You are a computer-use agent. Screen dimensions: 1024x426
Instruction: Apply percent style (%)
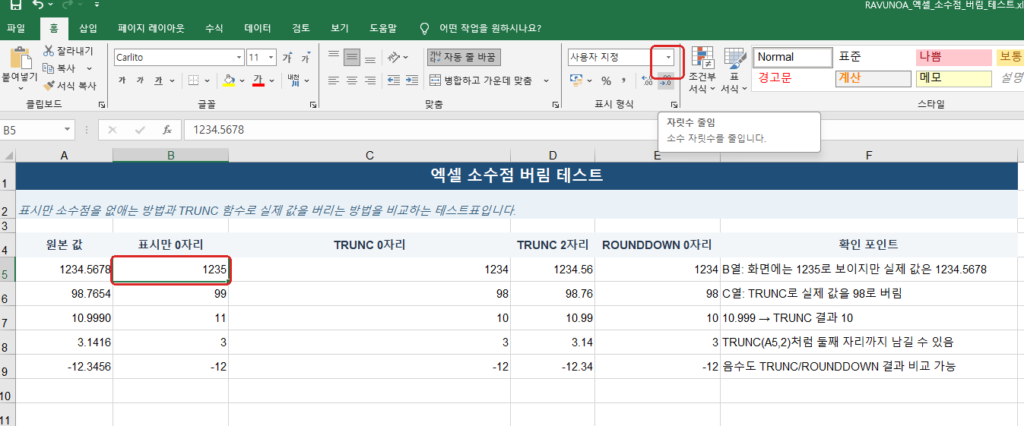tap(606, 80)
